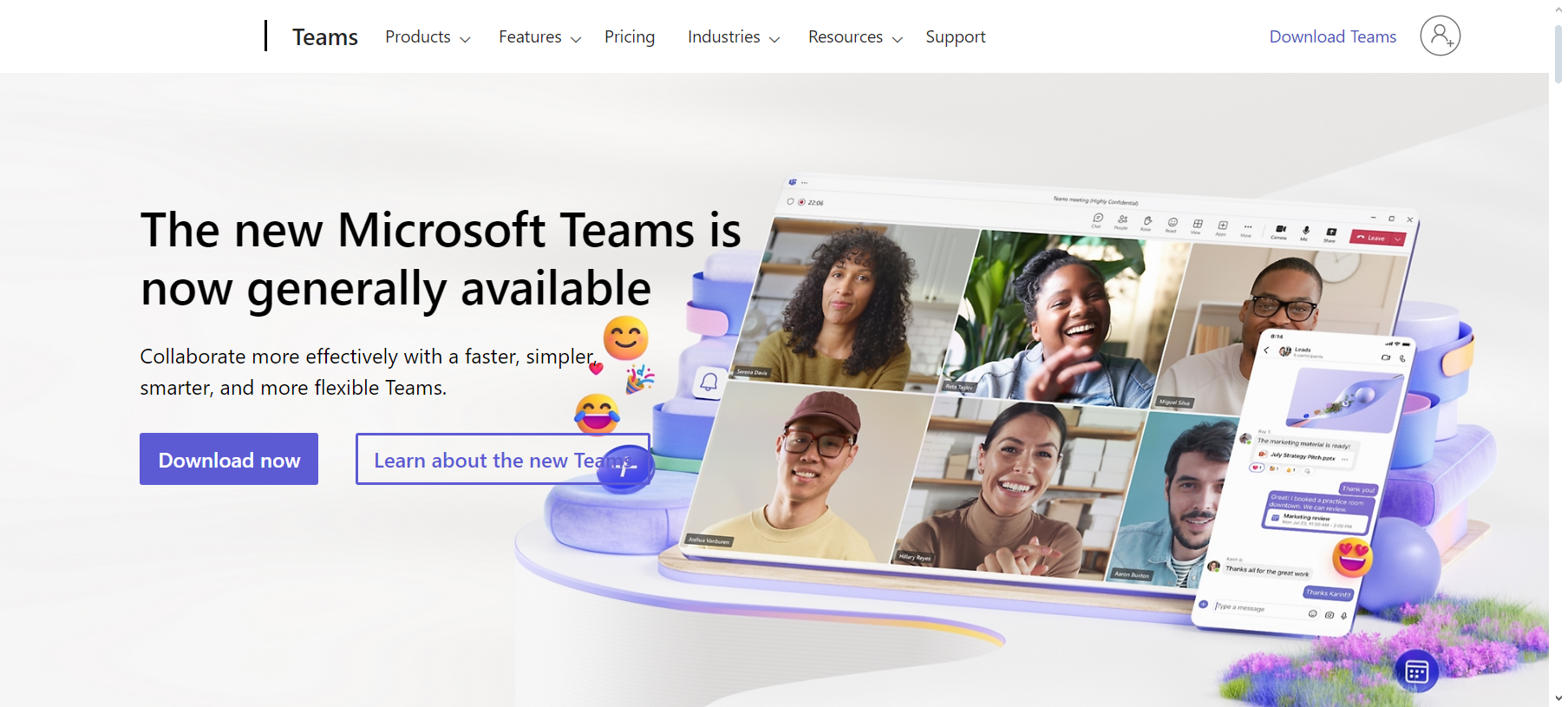1568x707 pixels.
Task: Click the Teams brand name link
Action: pyautogui.click(x=325, y=37)
